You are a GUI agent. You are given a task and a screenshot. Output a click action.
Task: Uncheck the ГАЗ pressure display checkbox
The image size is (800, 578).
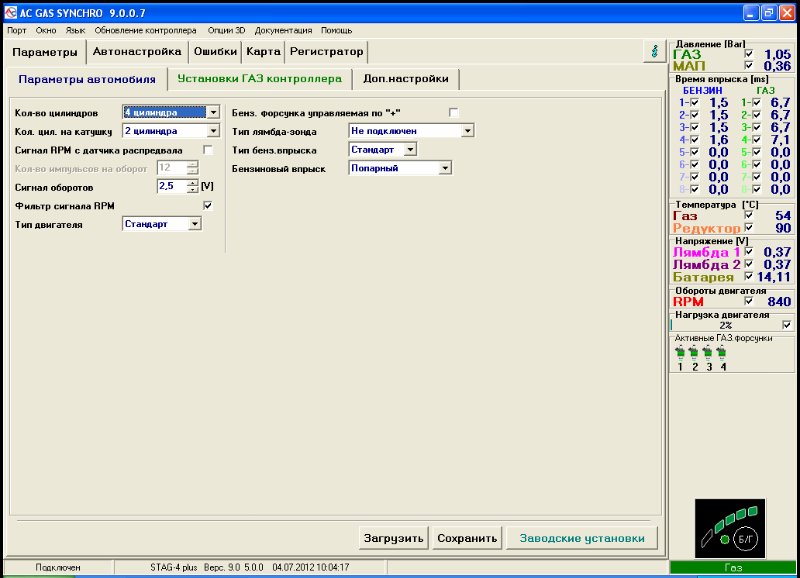(x=748, y=55)
